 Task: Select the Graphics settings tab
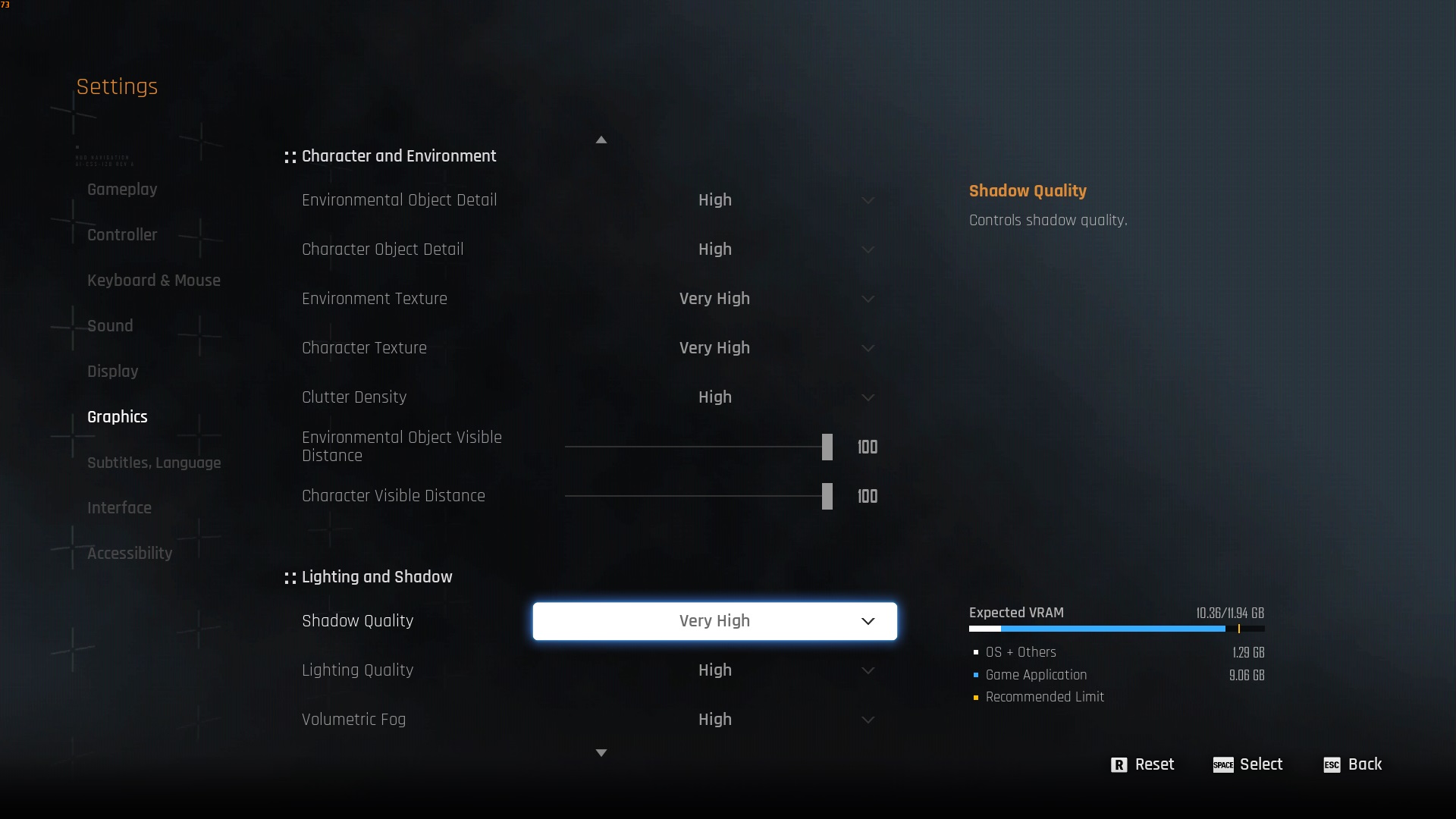coord(118,417)
